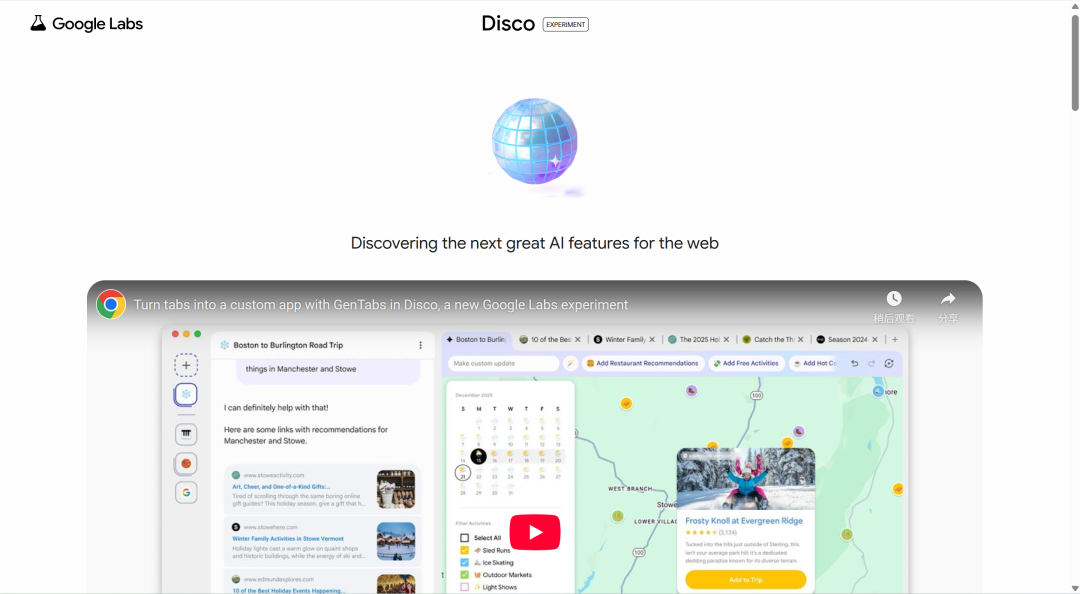The image size is (1080, 594).
Task: Uncheck the Sled Runs checkbox
Action: (x=464, y=550)
